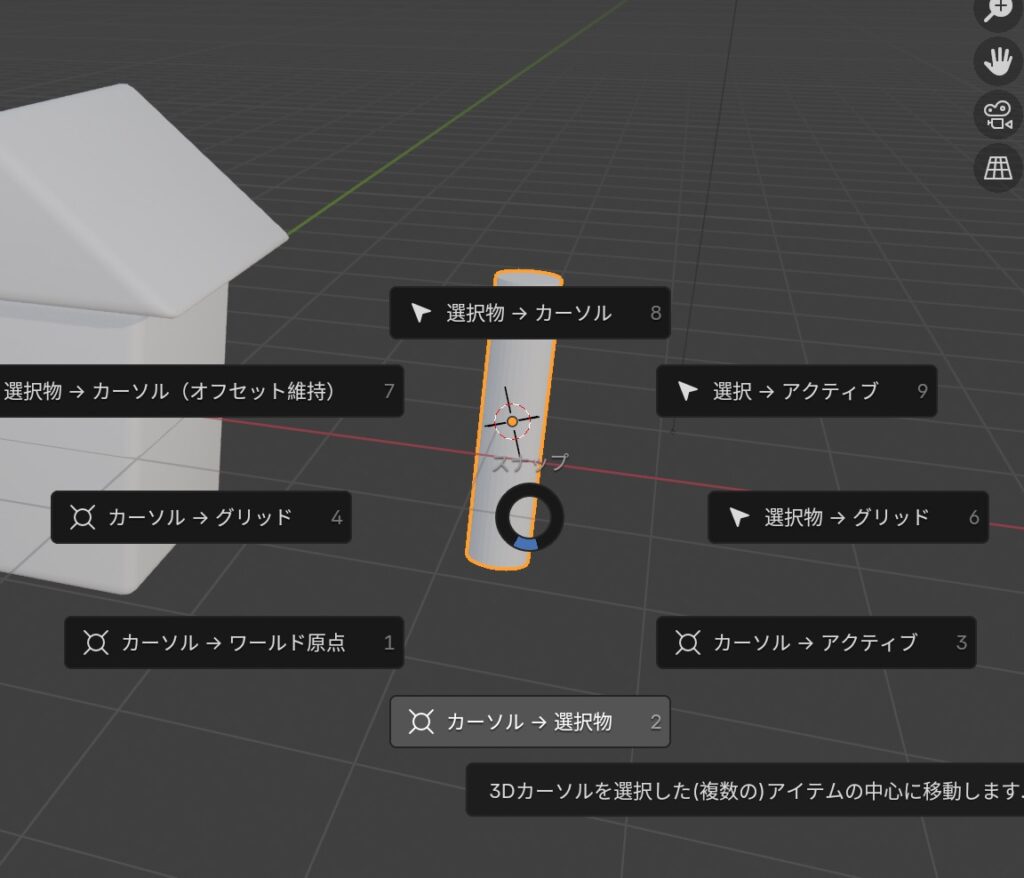Click the 3D cursor crosshair on cylinder
1024x878 pixels.
pyautogui.click(x=512, y=422)
